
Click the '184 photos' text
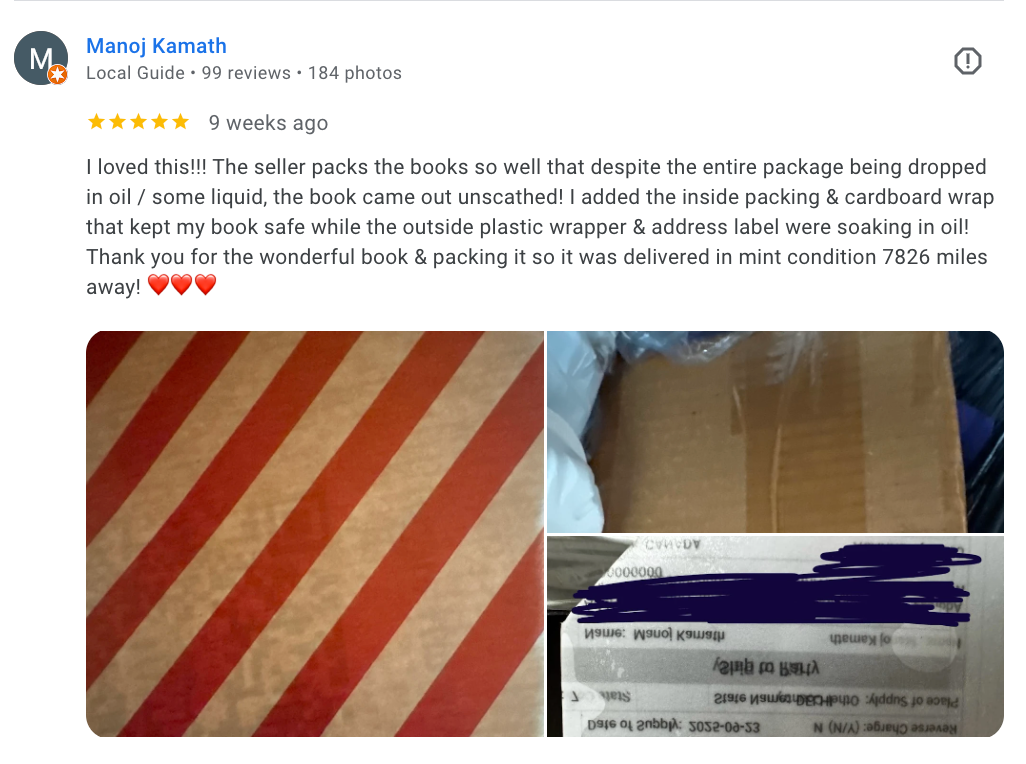[x=355, y=73]
